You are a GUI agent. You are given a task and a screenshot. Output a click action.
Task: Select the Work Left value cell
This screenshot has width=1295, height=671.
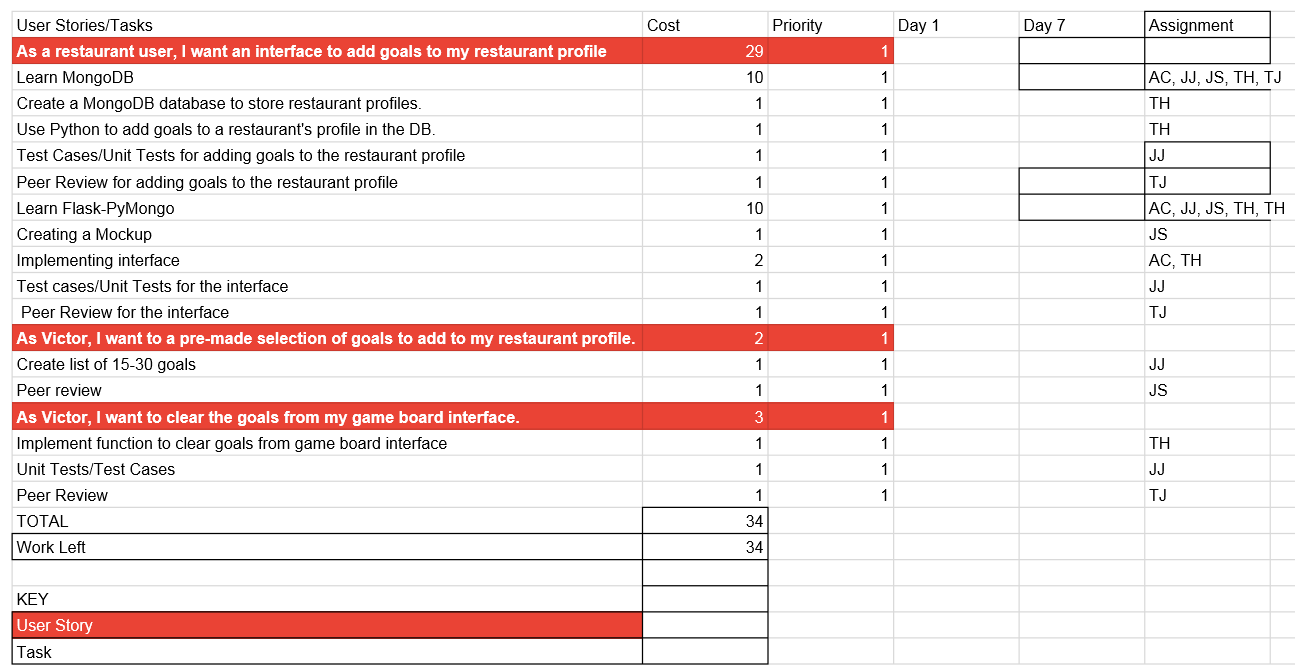coord(705,547)
